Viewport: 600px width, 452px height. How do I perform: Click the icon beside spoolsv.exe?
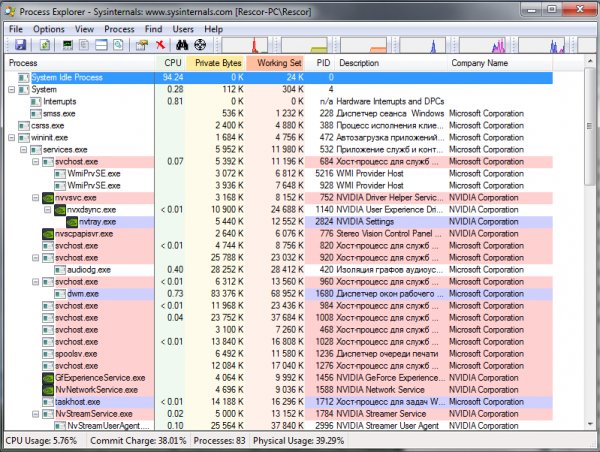click(48, 354)
